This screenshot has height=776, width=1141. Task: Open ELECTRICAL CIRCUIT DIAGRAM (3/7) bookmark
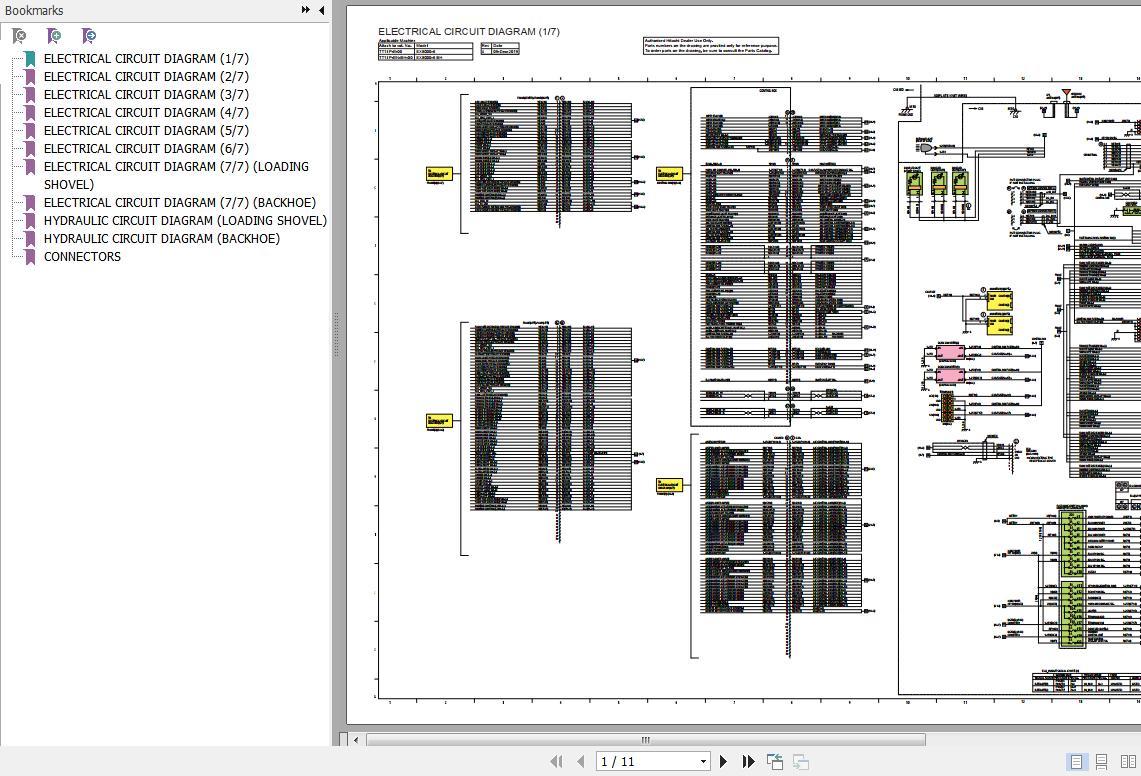146,94
